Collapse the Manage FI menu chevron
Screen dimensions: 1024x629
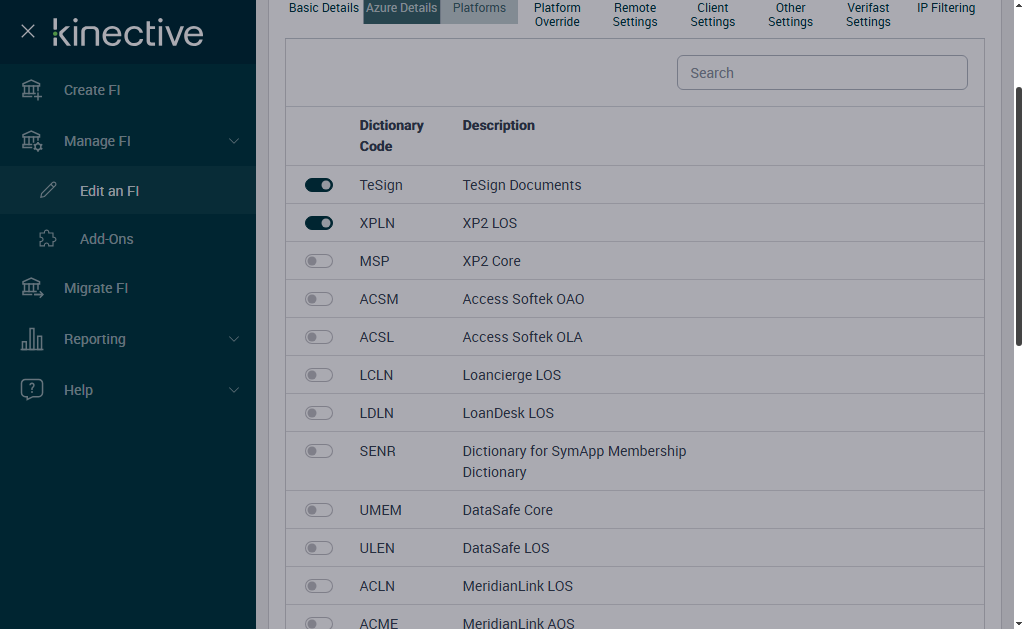(x=234, y=141)
